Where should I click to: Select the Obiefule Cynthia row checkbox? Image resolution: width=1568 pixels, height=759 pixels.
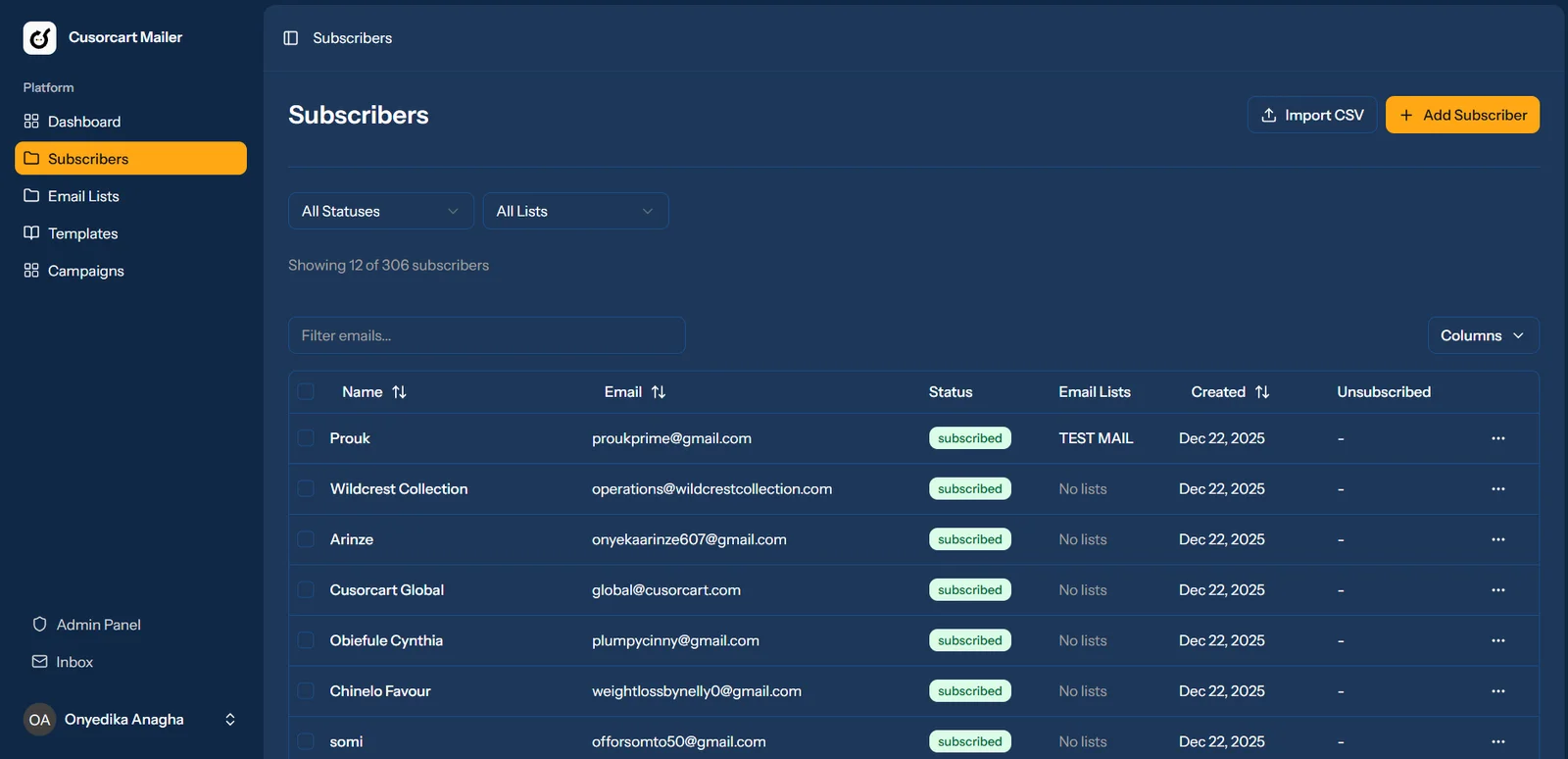(x=306, y=640)
